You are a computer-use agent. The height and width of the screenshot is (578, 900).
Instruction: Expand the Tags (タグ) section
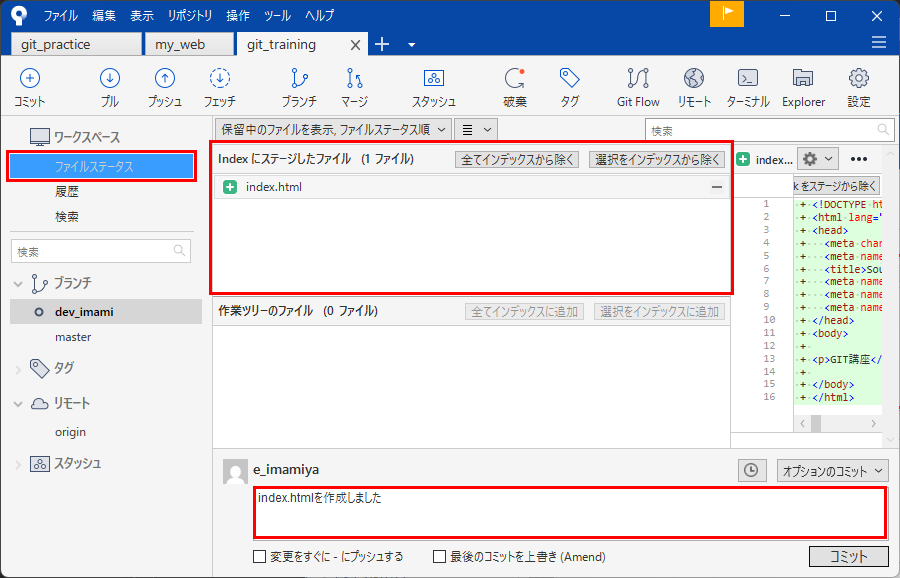click(x=18, y=369)
